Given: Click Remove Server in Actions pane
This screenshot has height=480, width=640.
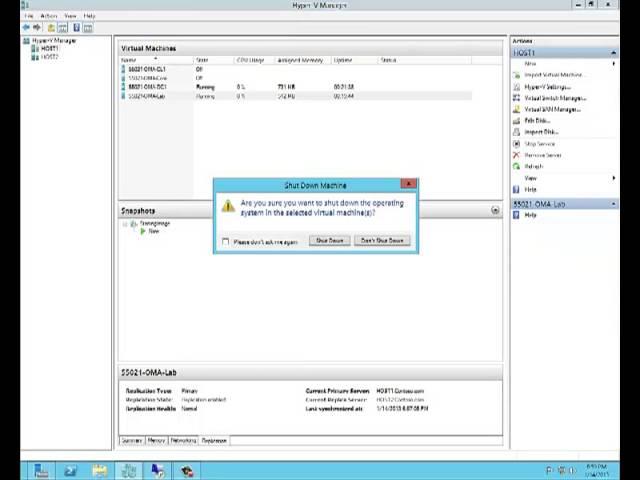Looking at the screenshot, I should (x=542, y=155).
